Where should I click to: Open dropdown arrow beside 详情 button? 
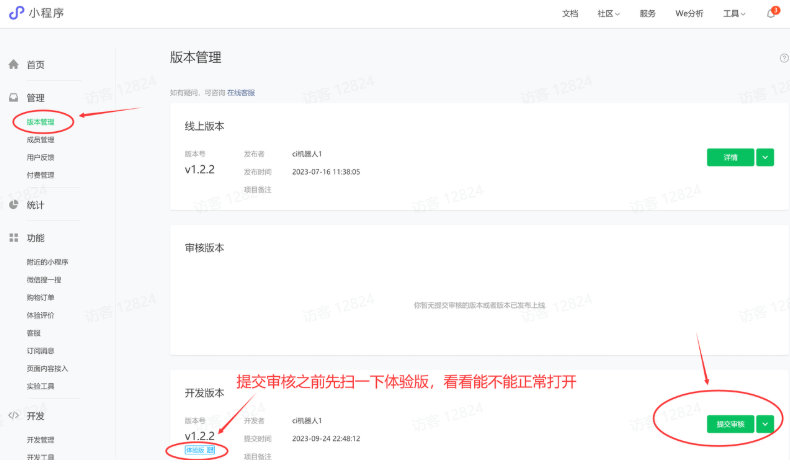click(x=765, y=157)
